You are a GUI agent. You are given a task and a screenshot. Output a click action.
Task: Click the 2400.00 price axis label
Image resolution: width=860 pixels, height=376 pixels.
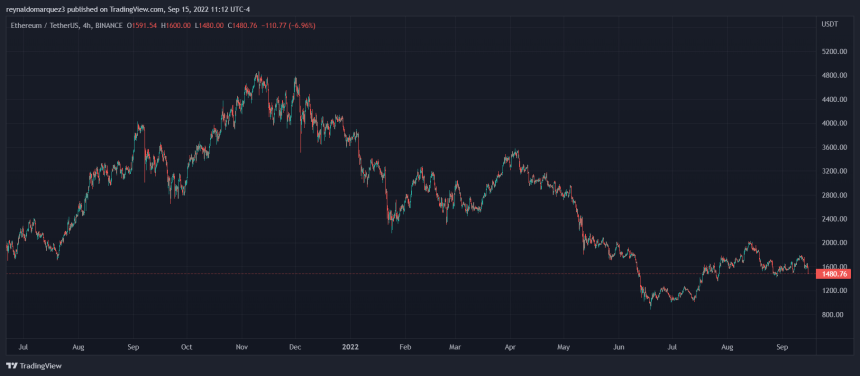[x=834, y=219]
